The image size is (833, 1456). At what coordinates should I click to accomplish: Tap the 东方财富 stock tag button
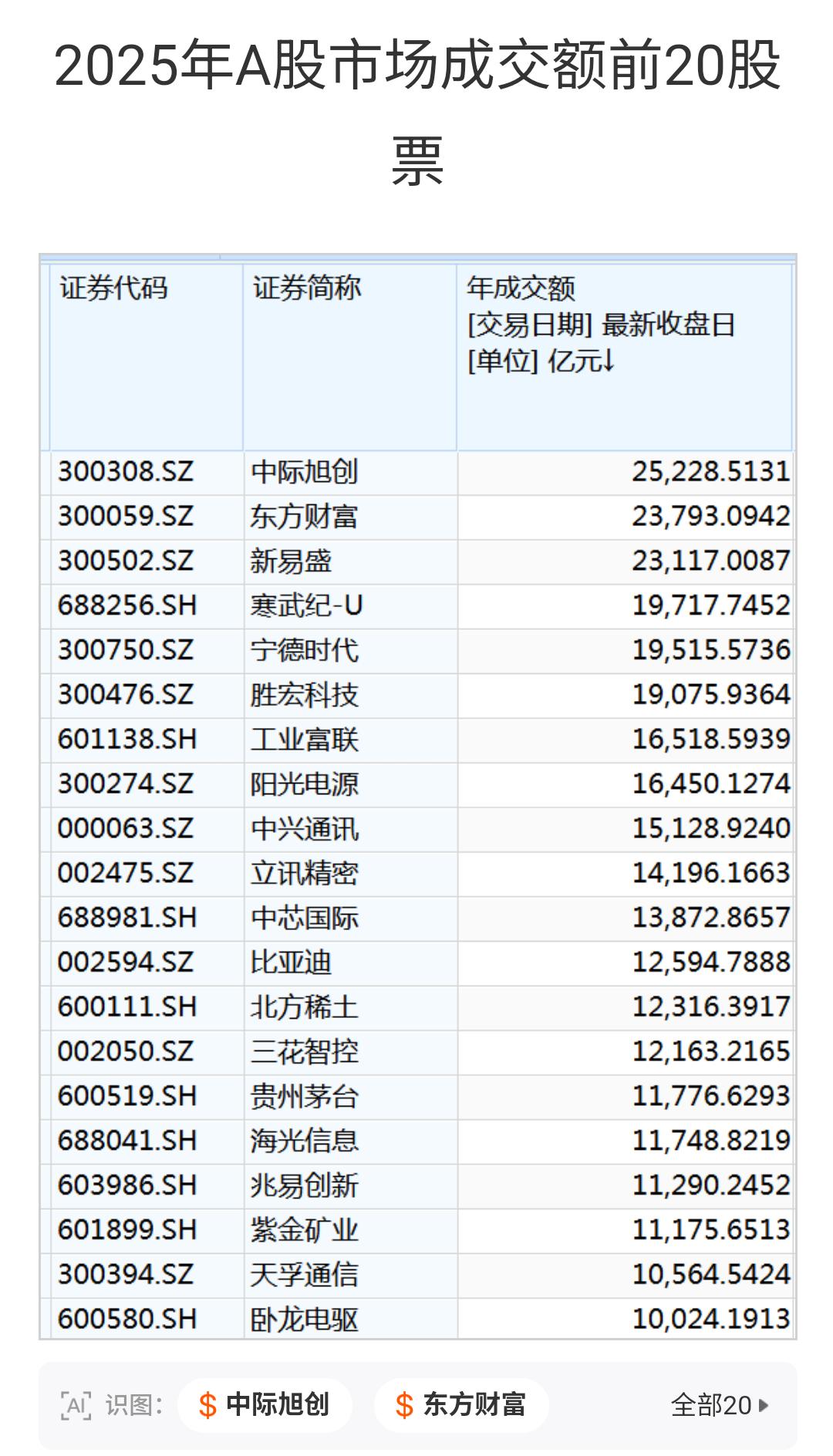coord(461,1405)
